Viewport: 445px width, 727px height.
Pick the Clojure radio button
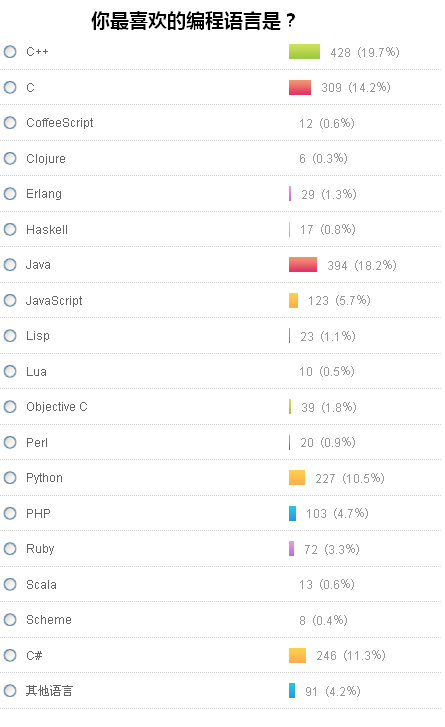pos(10,158)
